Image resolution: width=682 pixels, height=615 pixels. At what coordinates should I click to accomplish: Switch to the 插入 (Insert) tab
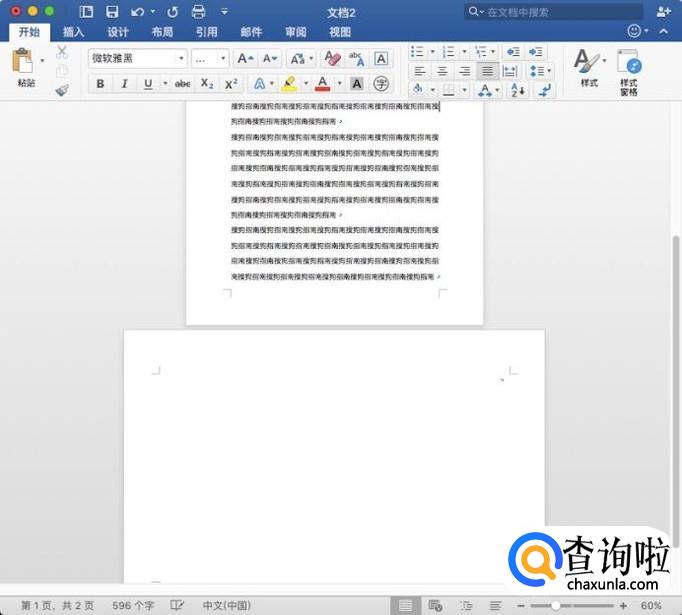74,32
